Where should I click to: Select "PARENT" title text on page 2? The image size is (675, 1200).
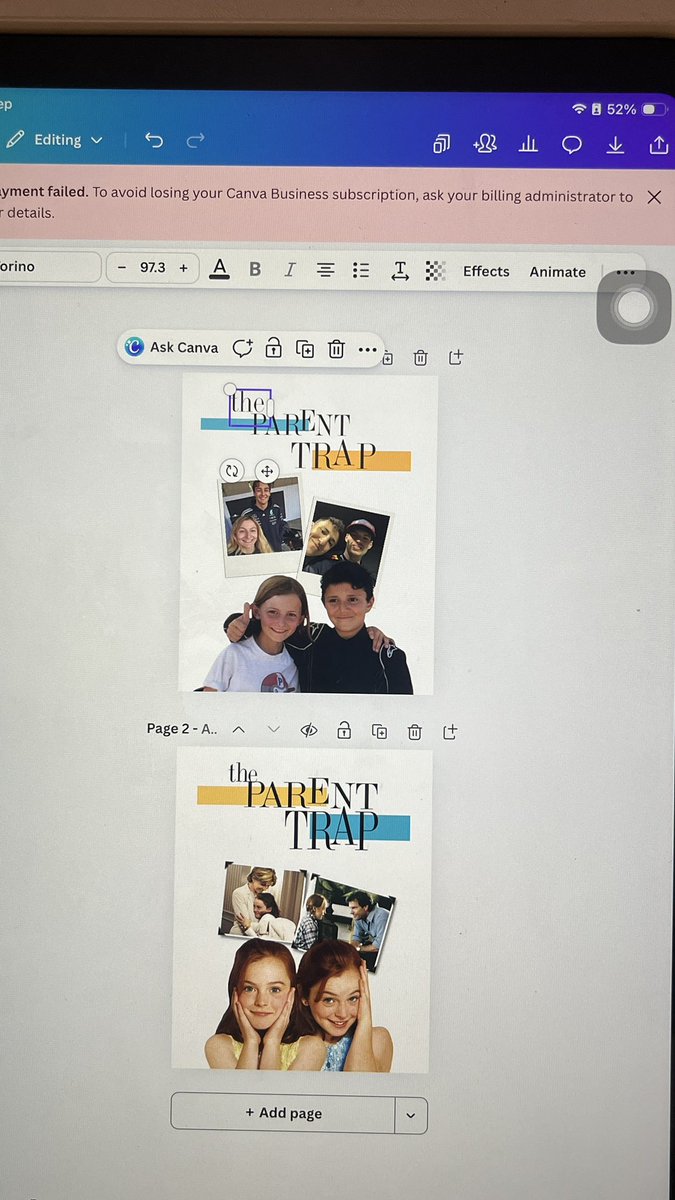point(311,795)
